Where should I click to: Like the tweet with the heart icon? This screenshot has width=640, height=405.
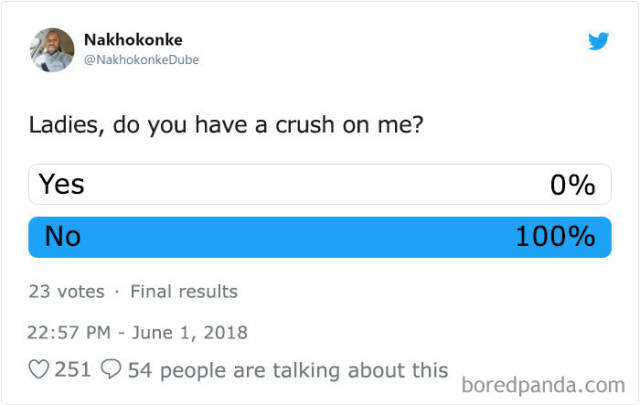40,371
